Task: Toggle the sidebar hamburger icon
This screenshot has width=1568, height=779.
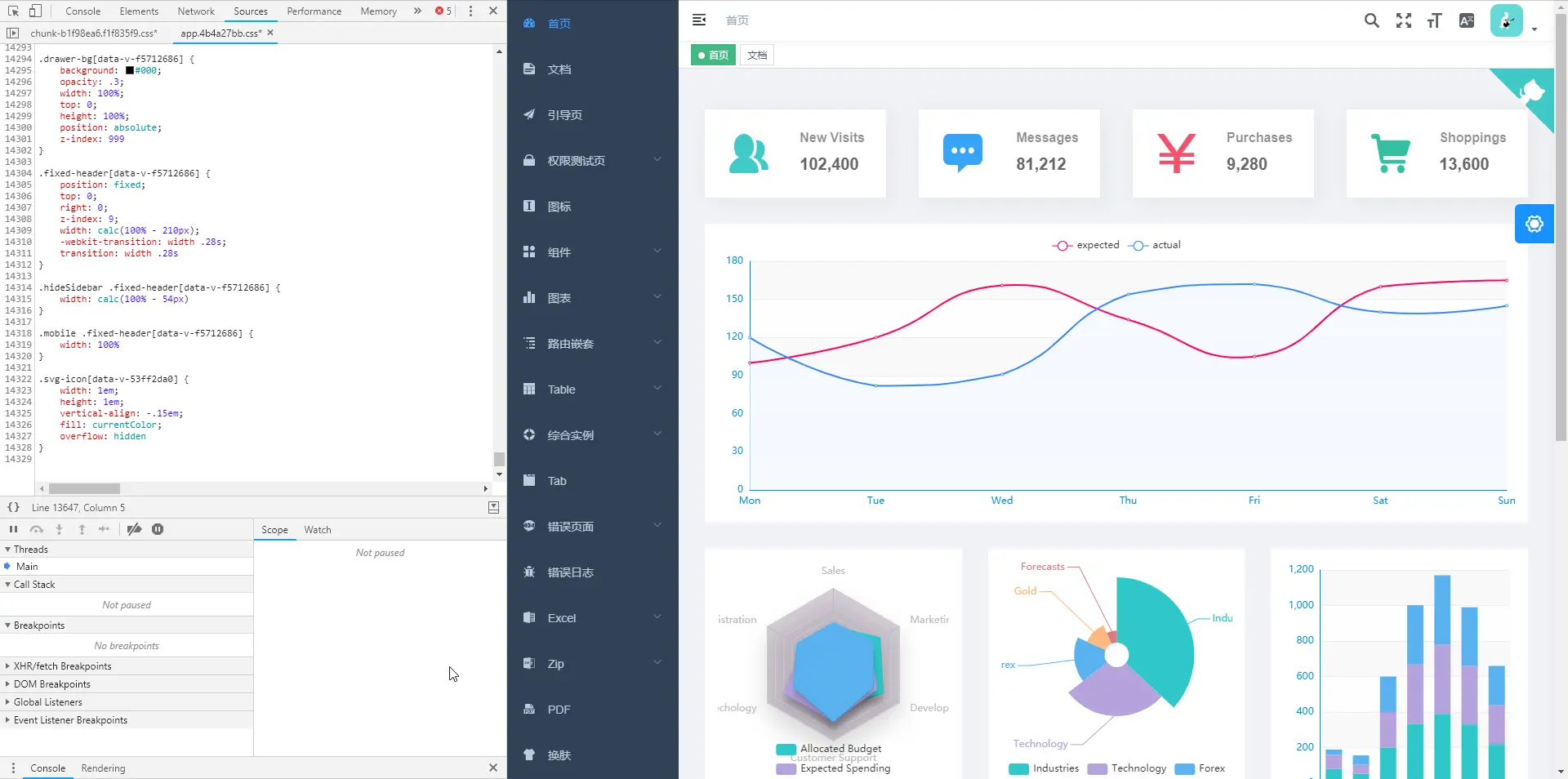Action: (x=699, y=20)
